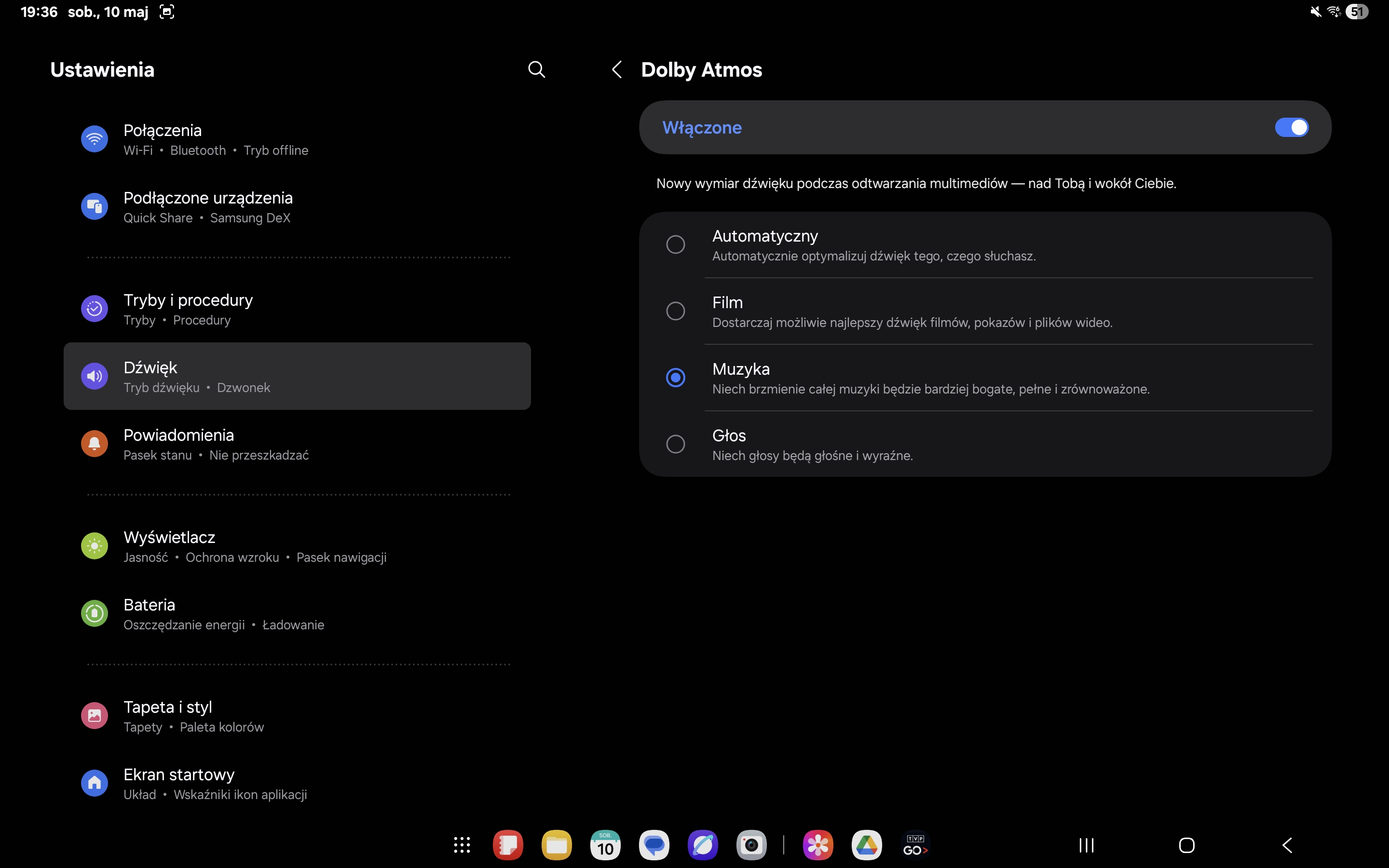Open Dźwięk settings category
Viewport: 1389px width, 868px height.
[297, 376]
